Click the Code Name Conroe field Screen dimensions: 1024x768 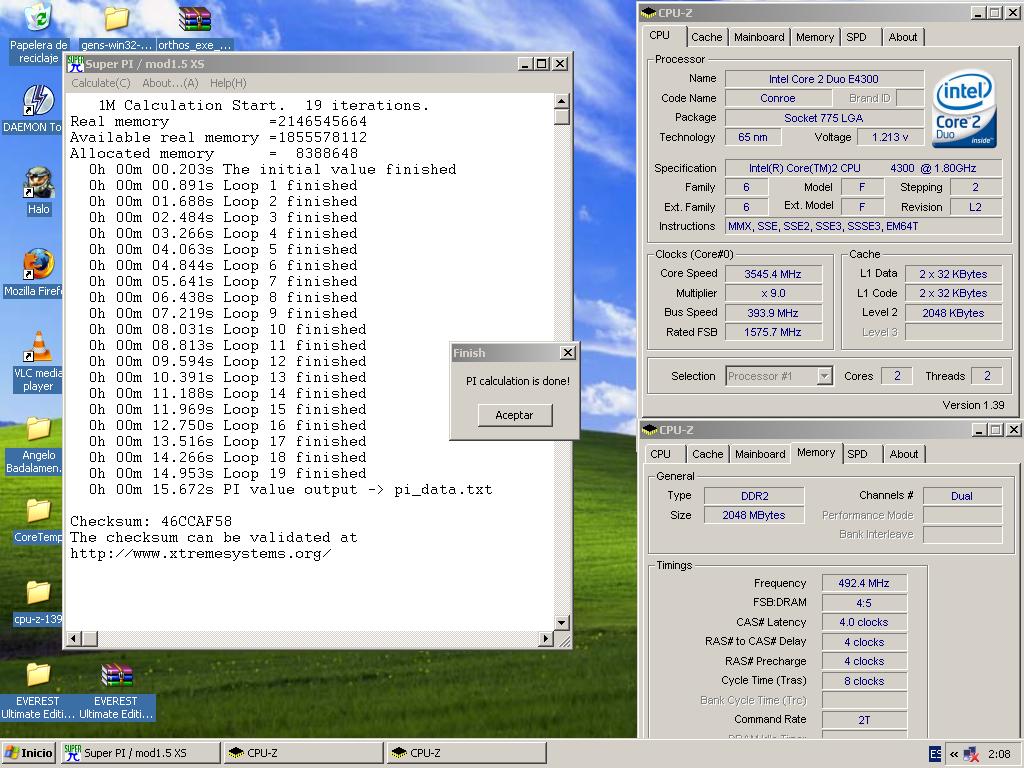778,99
